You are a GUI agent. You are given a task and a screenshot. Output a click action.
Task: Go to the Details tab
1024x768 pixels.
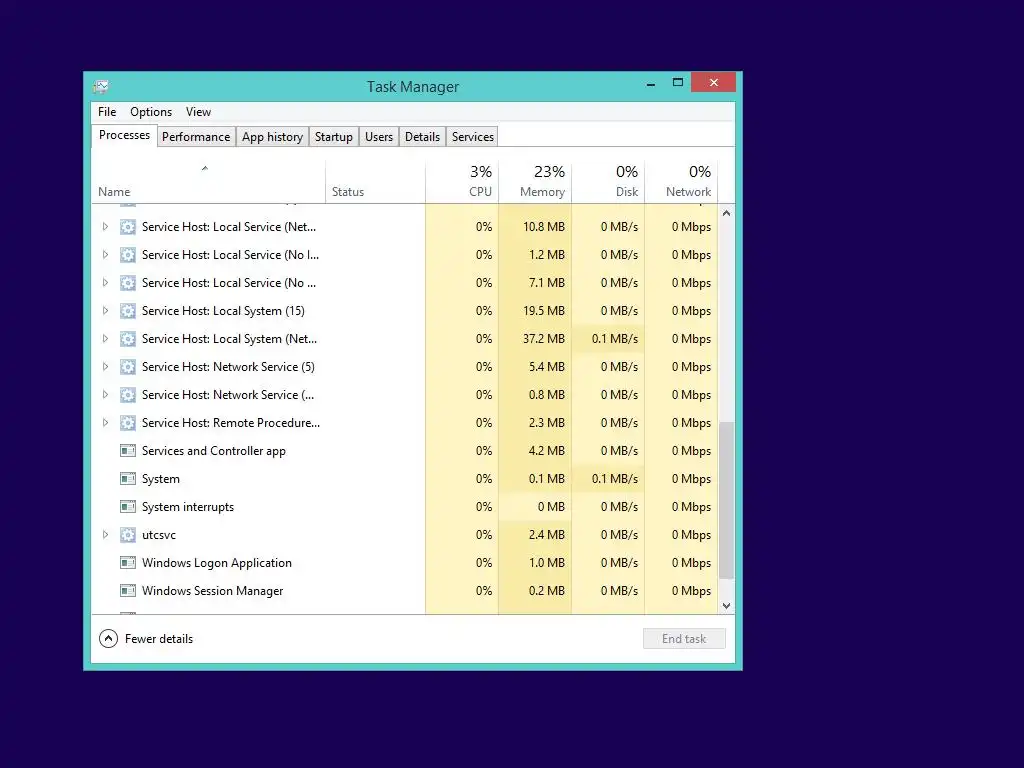point(423,136)
